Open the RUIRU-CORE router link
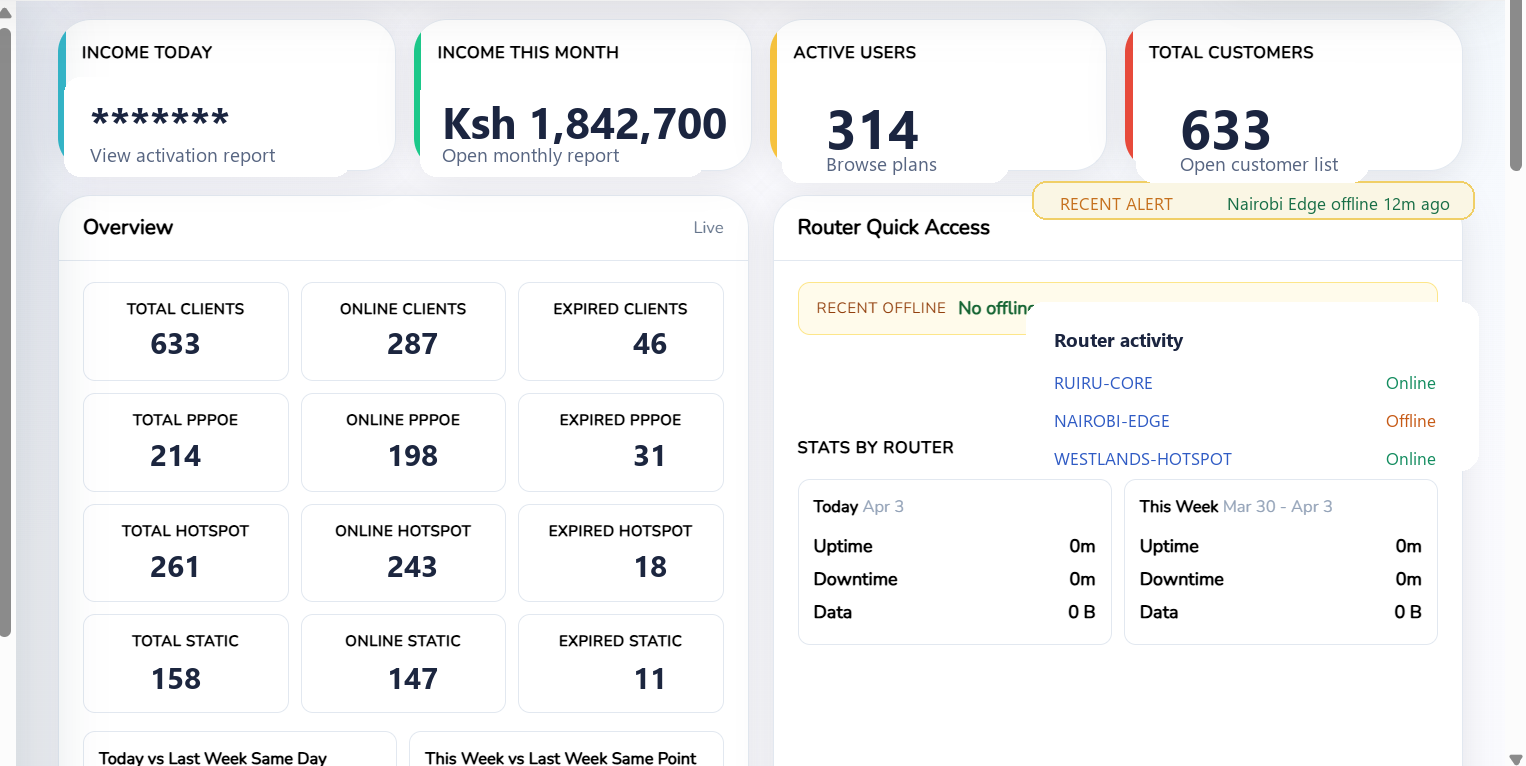 point(1103,383)
